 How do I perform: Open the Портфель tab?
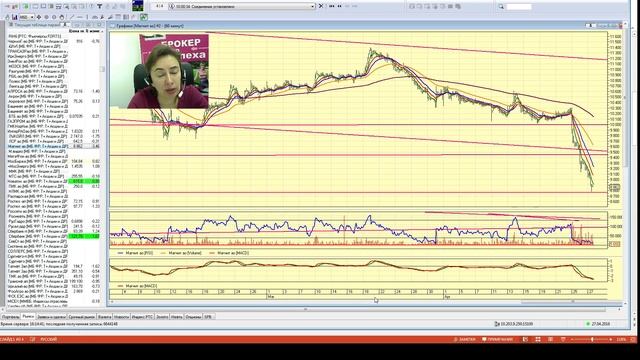pos(10,317)
